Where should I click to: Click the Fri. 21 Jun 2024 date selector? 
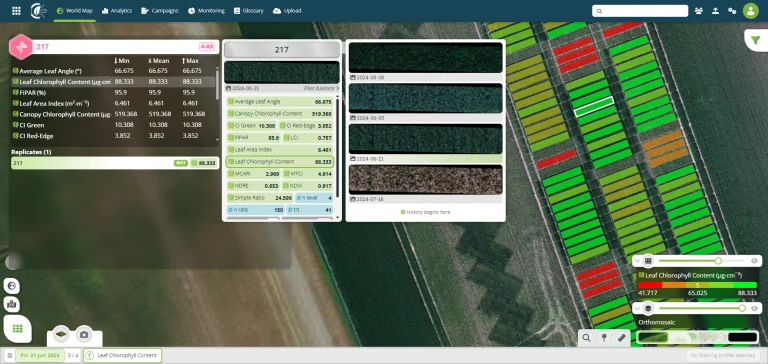tap(40, 356)
